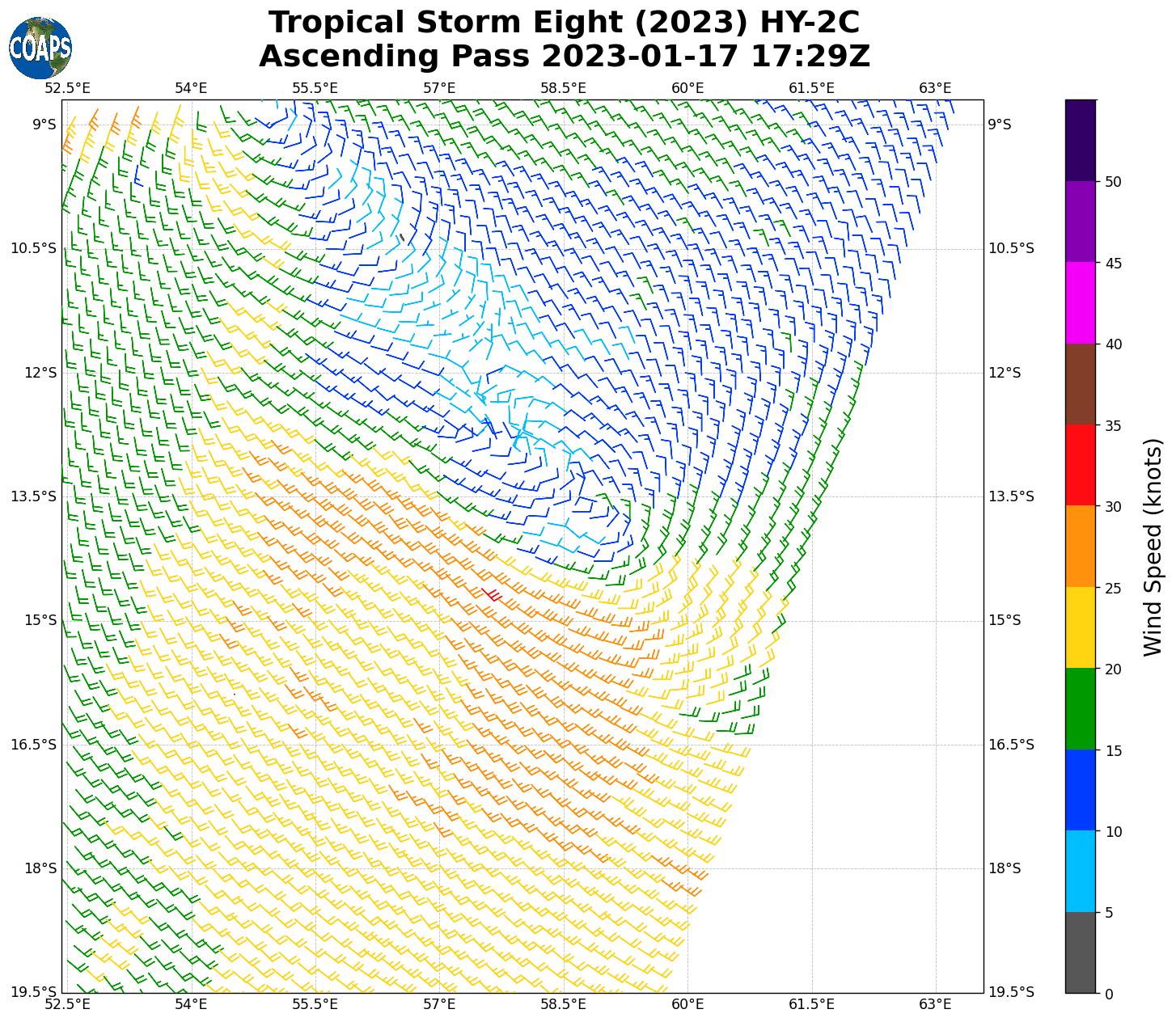Click the 57°E label on top axis

click(439, 87)
